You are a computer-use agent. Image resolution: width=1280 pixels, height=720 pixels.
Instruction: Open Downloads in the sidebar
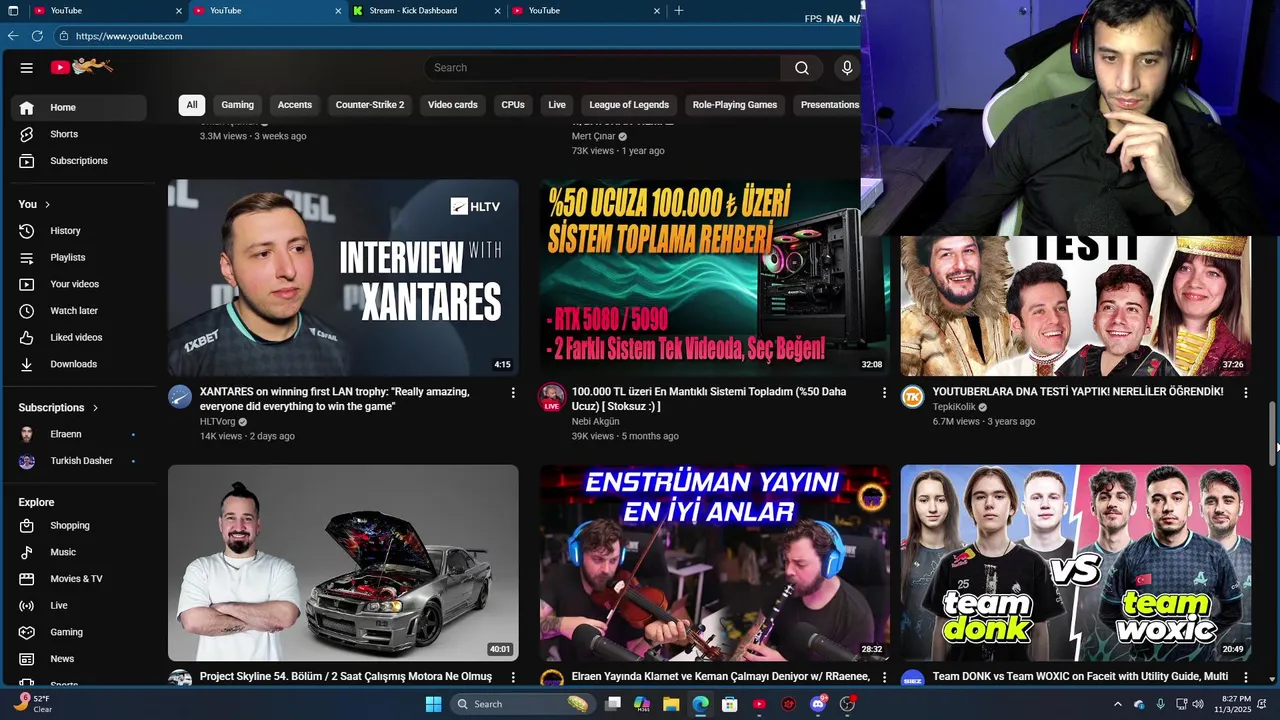[79, 364]
